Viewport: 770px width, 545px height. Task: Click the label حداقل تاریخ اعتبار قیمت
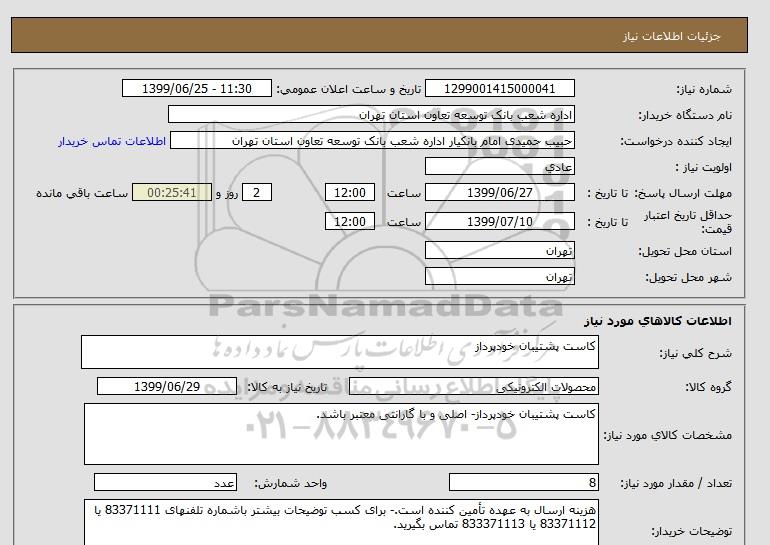click(688, 222)
